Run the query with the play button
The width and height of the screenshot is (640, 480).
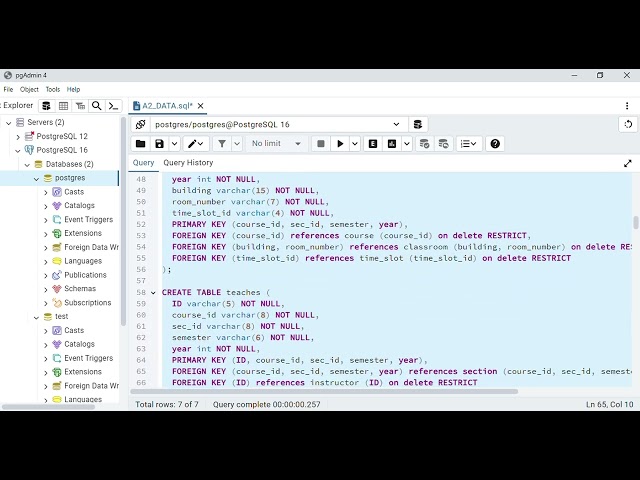(340, 144)
